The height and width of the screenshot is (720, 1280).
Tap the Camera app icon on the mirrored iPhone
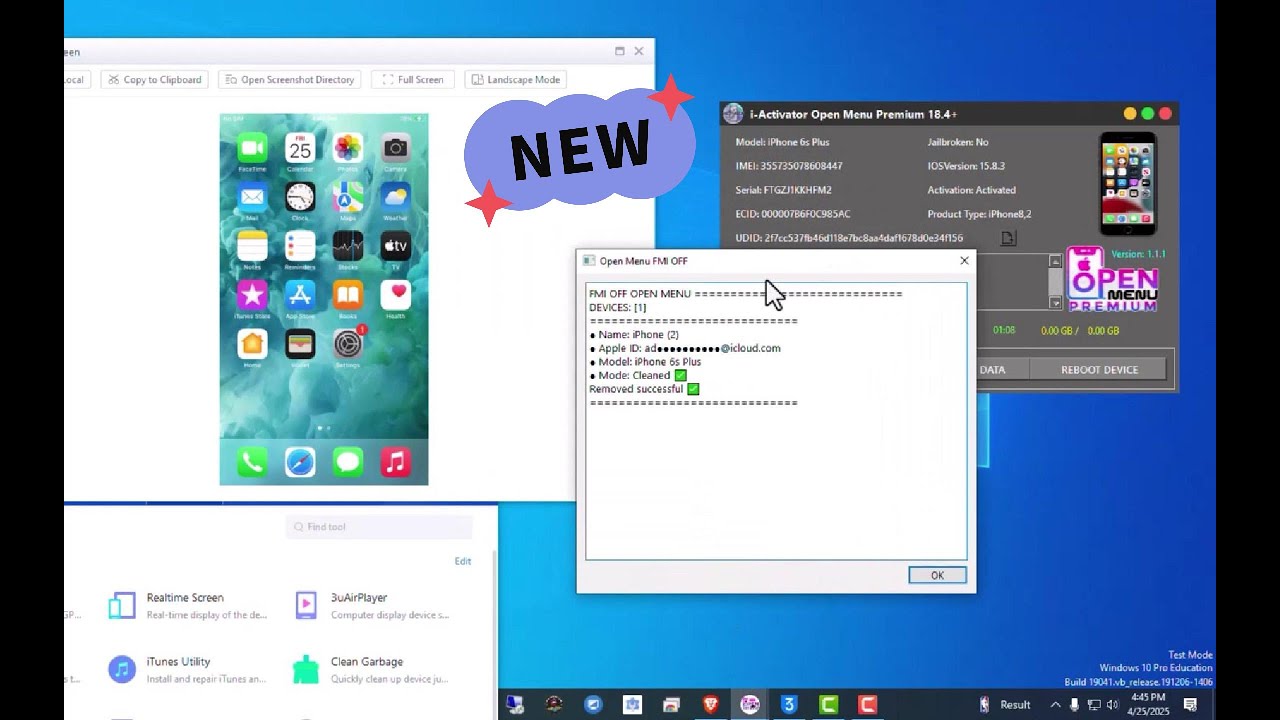396,149
